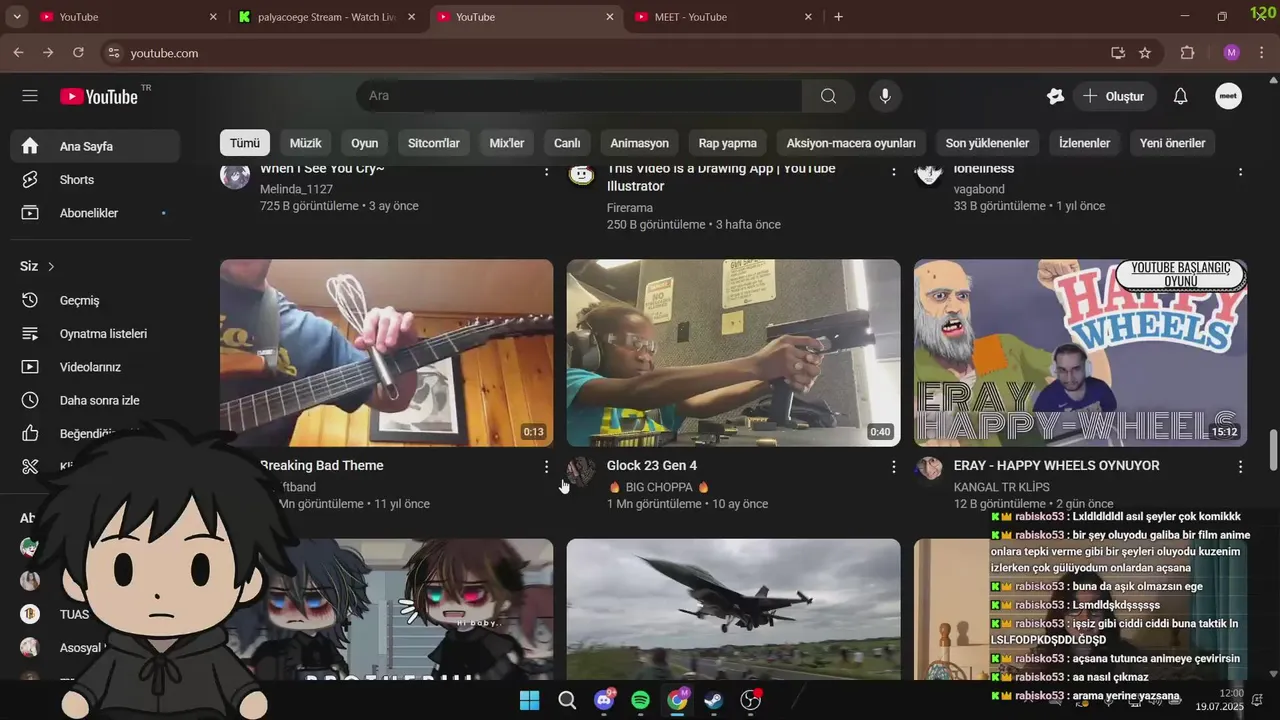Select the İzlenenler filter chip
1280x720 pixels.
click(1085, 143)
